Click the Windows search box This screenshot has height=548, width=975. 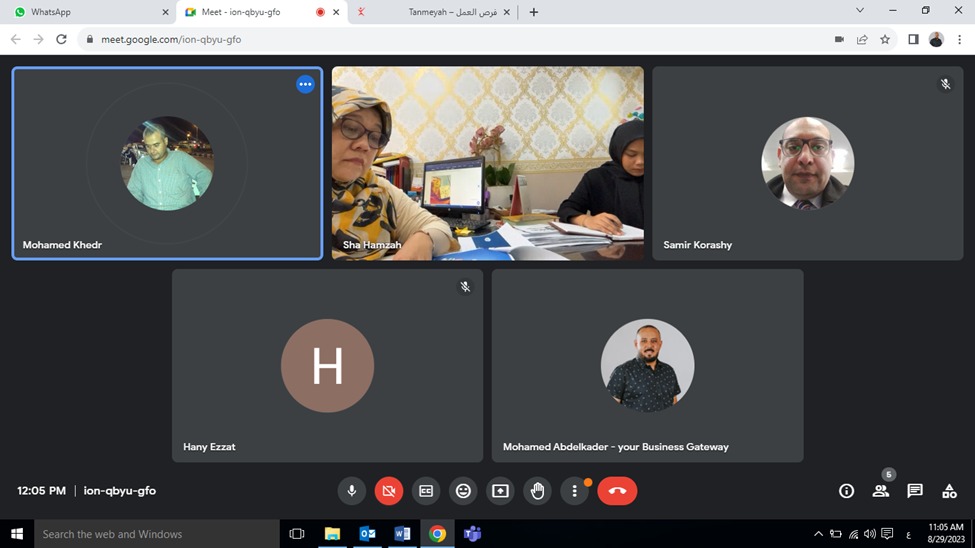[x=157, y=534]
